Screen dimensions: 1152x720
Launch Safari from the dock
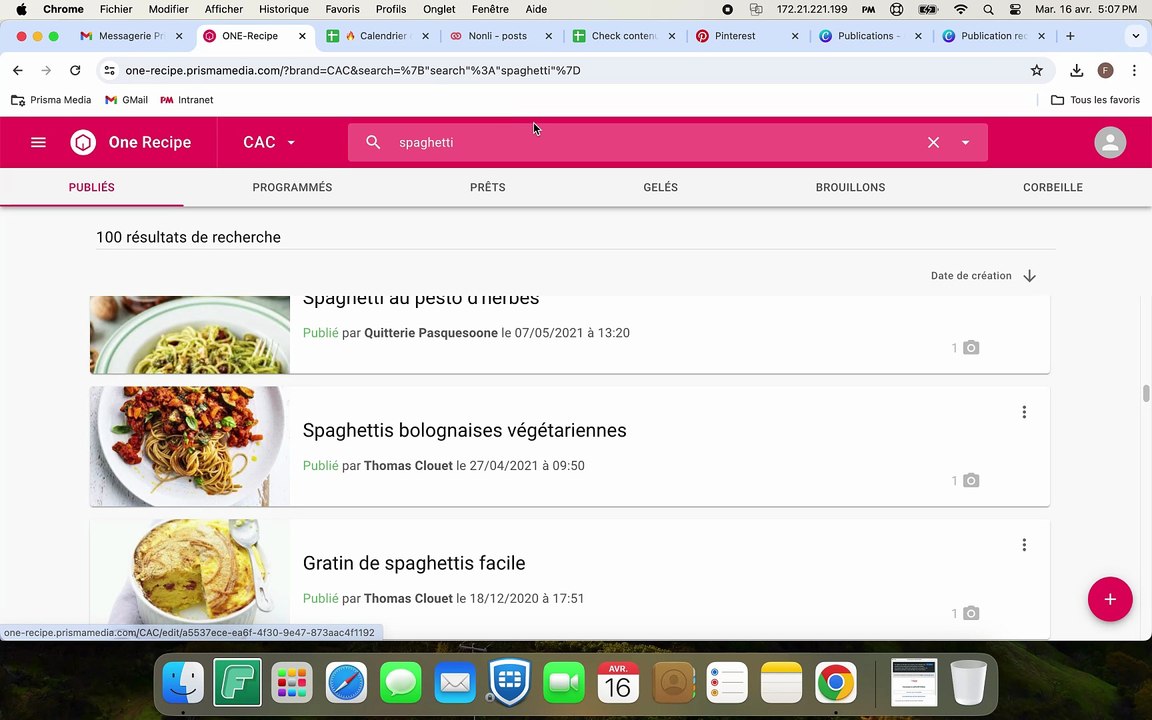[x=346, y=683]
